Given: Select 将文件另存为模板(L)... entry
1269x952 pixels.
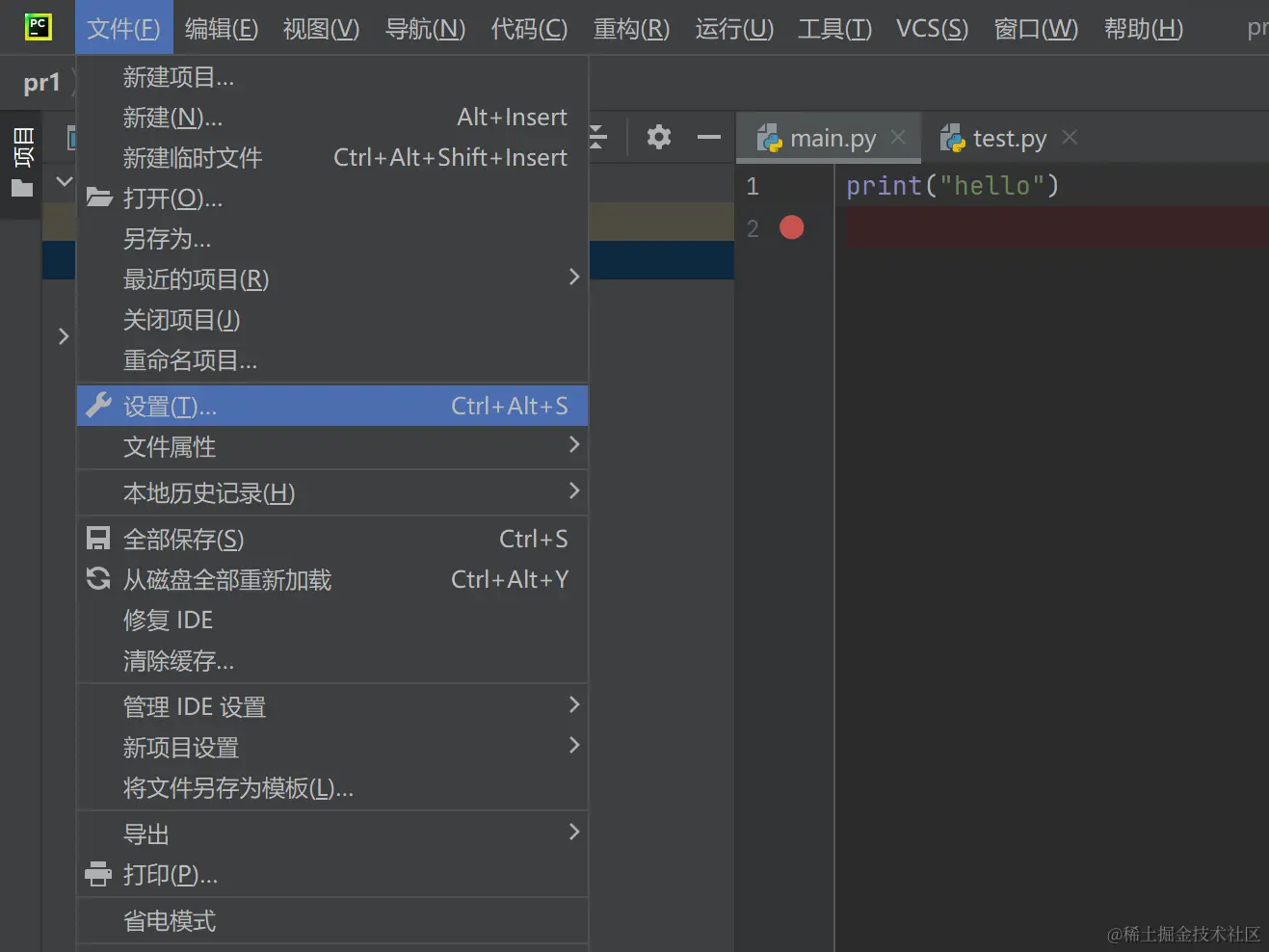Looking at the screenshot, I should click(332, 788).
